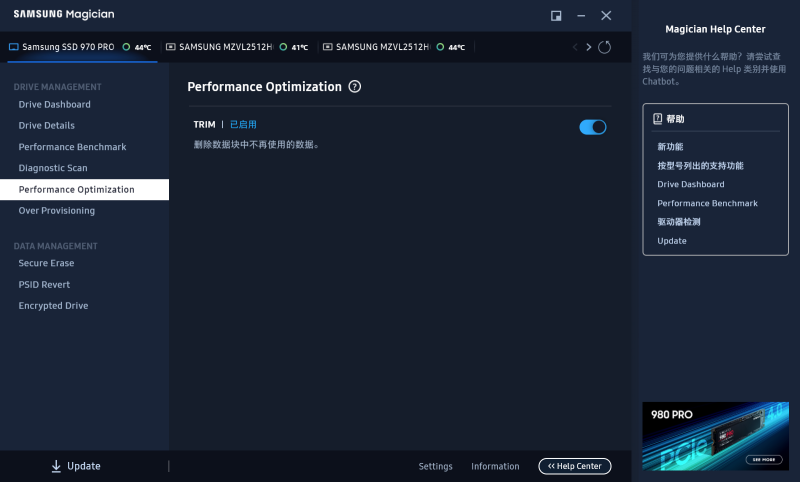Open Settings in the bottom bar
Image resolution: width=800 pixels, height=482 pixels.
pos(435,466)
